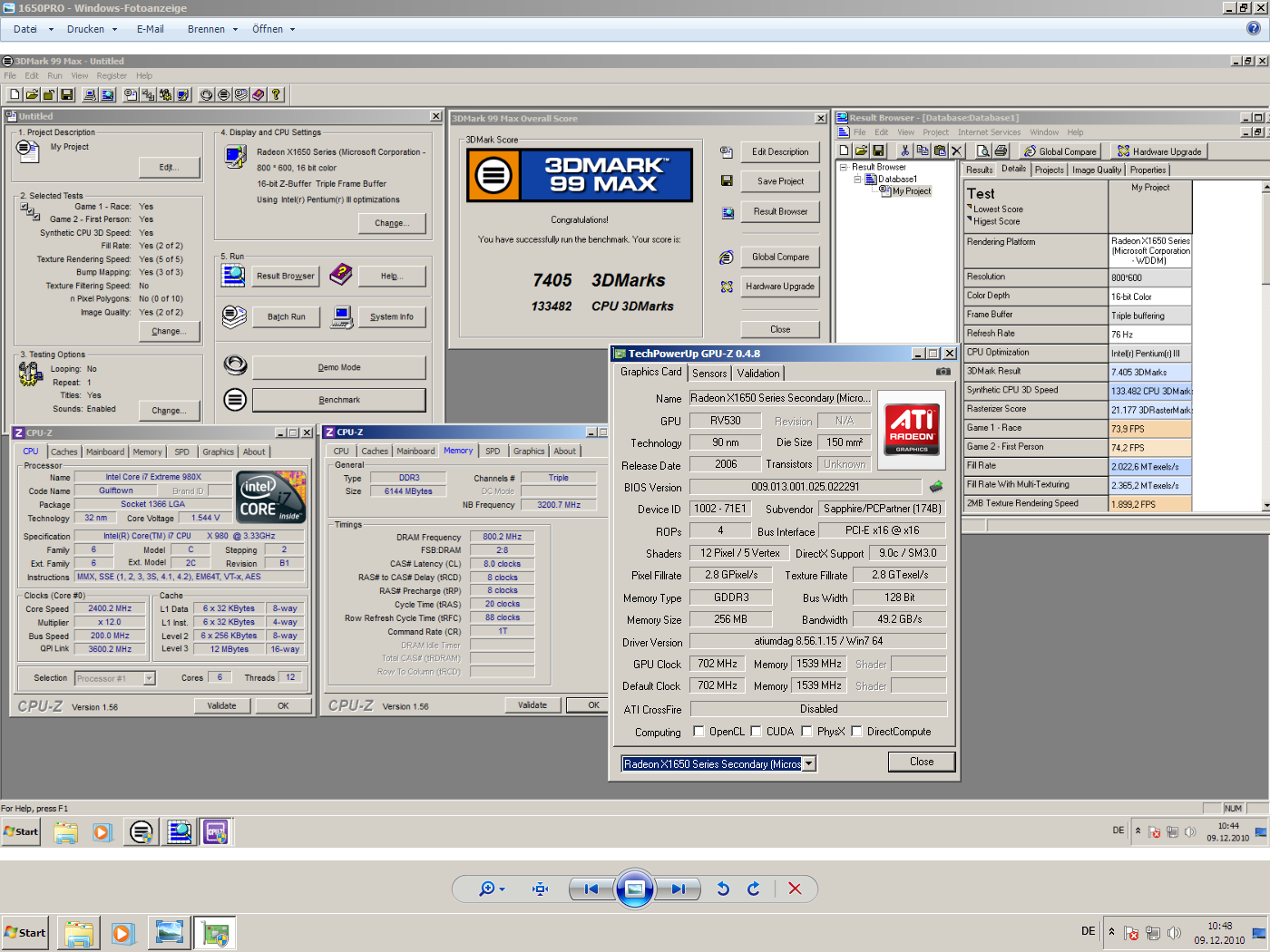Click Cut scissors icon in Result Browser toolbar
1270x952 pixels.
pos(905,151)
